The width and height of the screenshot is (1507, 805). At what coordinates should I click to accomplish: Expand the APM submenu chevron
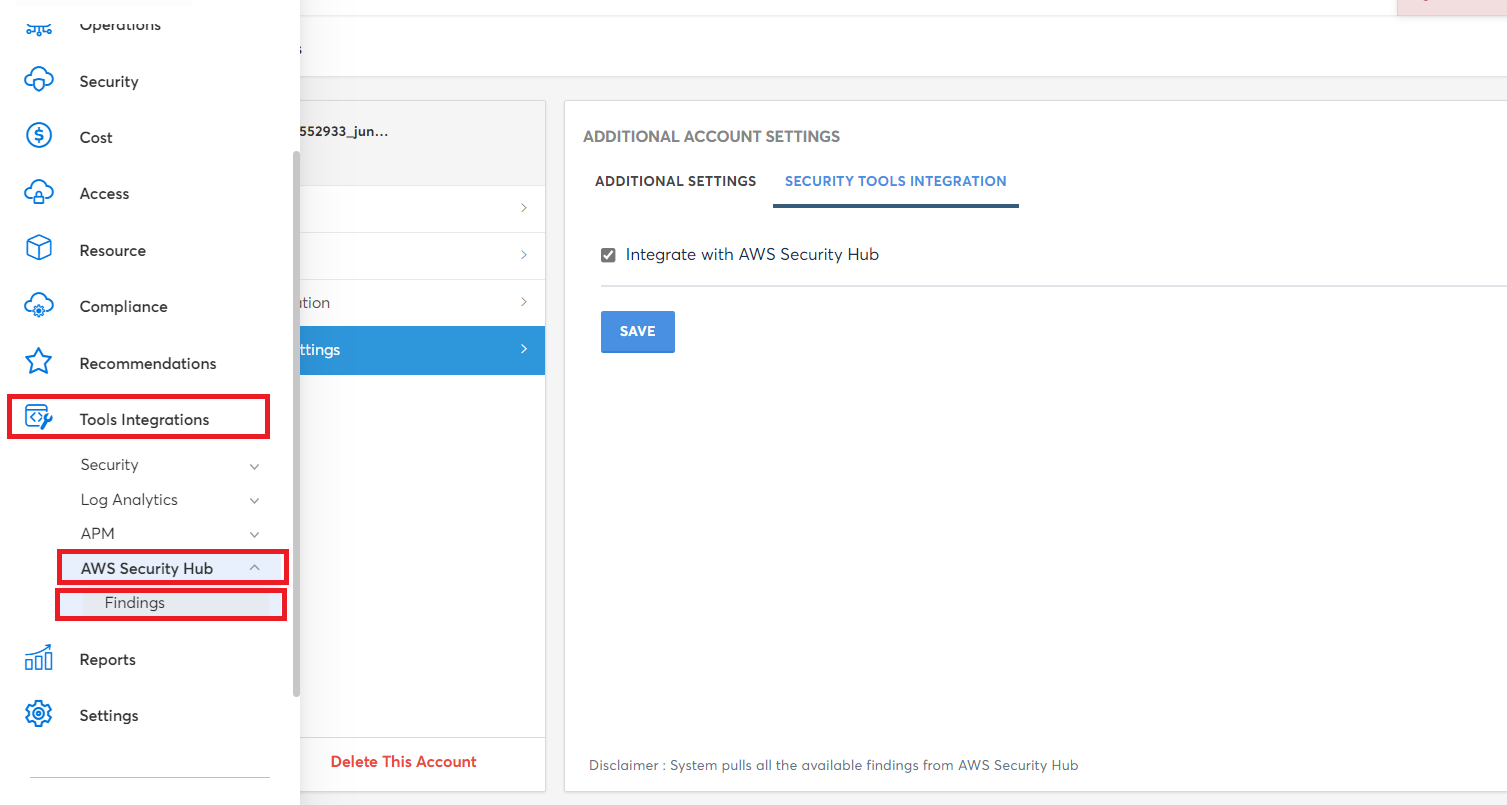pos(254,535)
